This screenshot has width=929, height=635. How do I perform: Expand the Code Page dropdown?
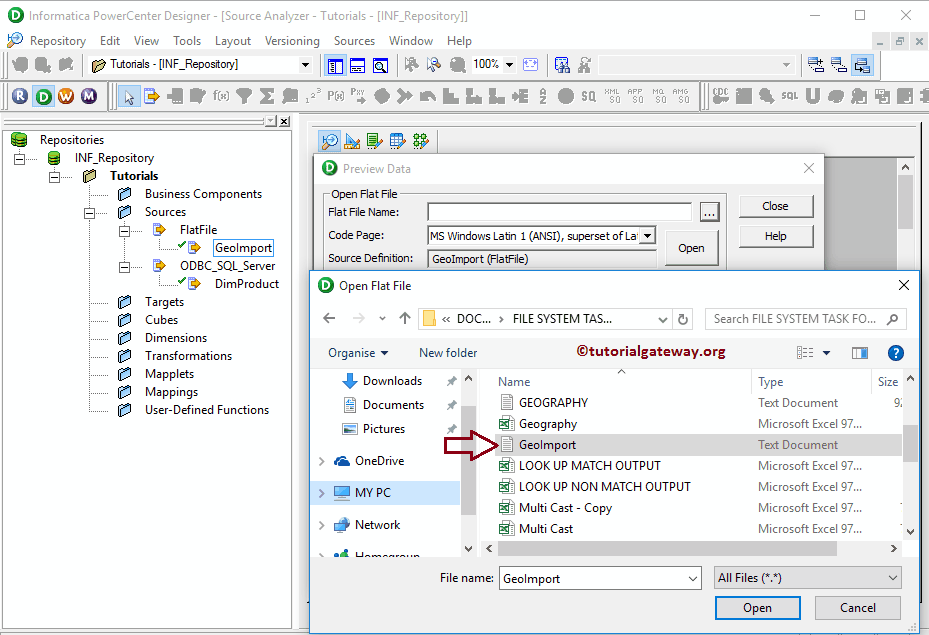pos(648,236)
